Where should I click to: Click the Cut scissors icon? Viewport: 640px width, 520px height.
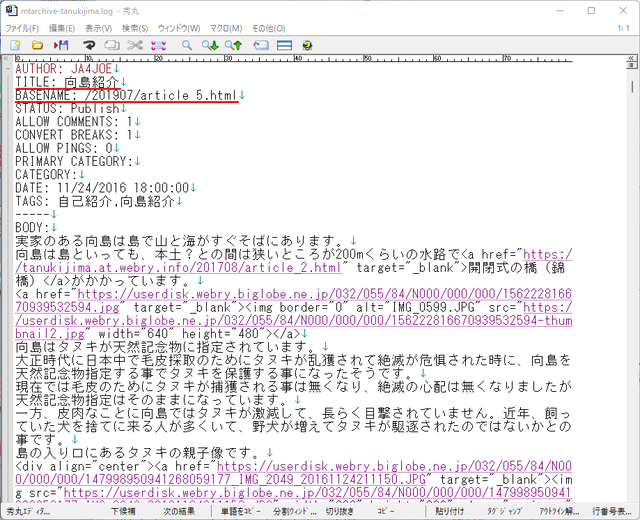(x=135, y=45)
